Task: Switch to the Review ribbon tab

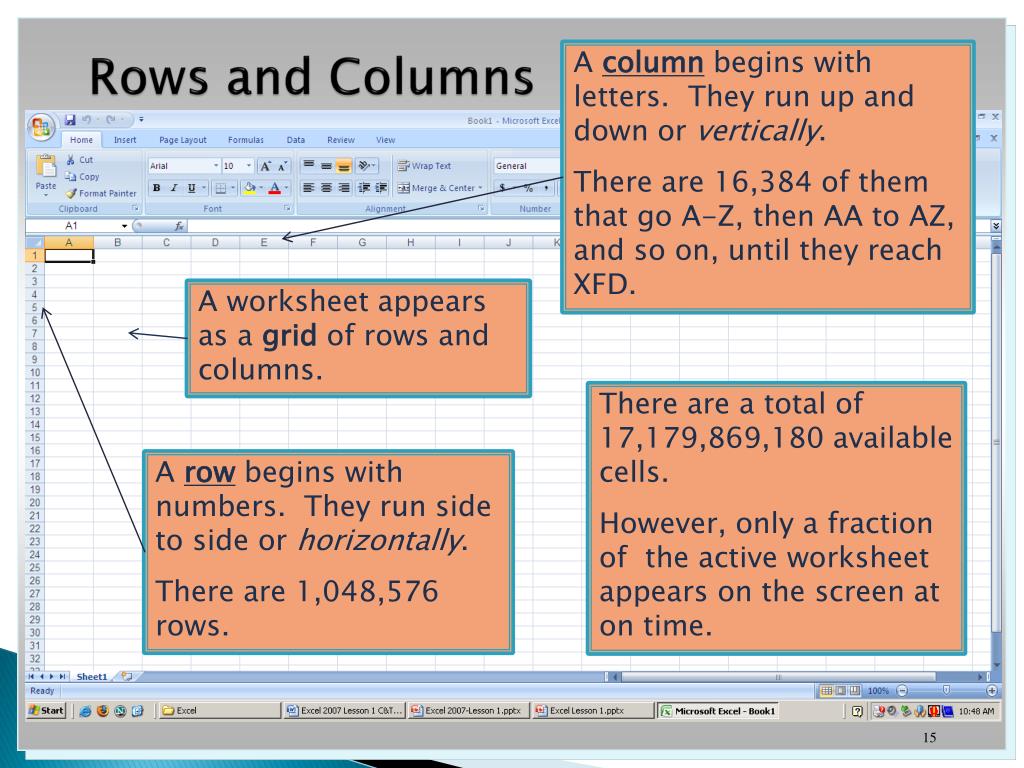Action: tap(341, 140)
